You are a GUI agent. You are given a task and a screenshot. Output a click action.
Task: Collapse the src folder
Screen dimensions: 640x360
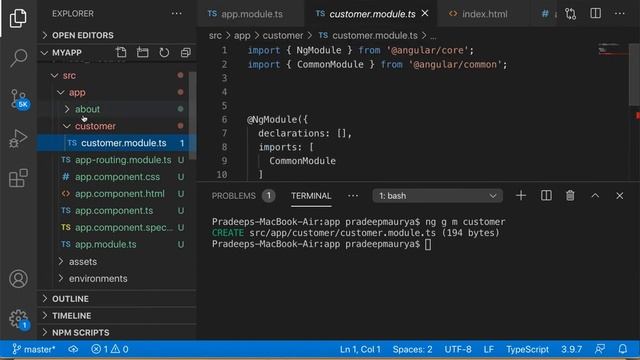[x=69, y=76]
